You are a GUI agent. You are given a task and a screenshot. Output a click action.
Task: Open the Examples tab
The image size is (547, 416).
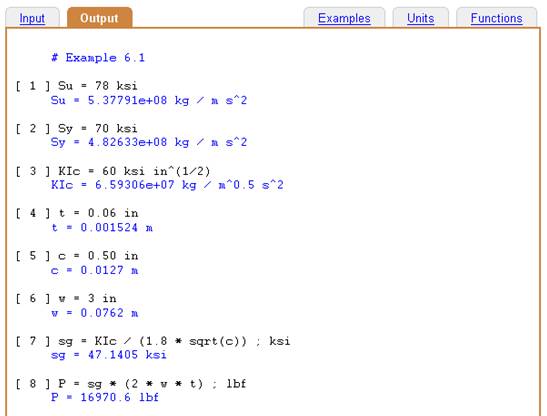click(x=344, y=18)
